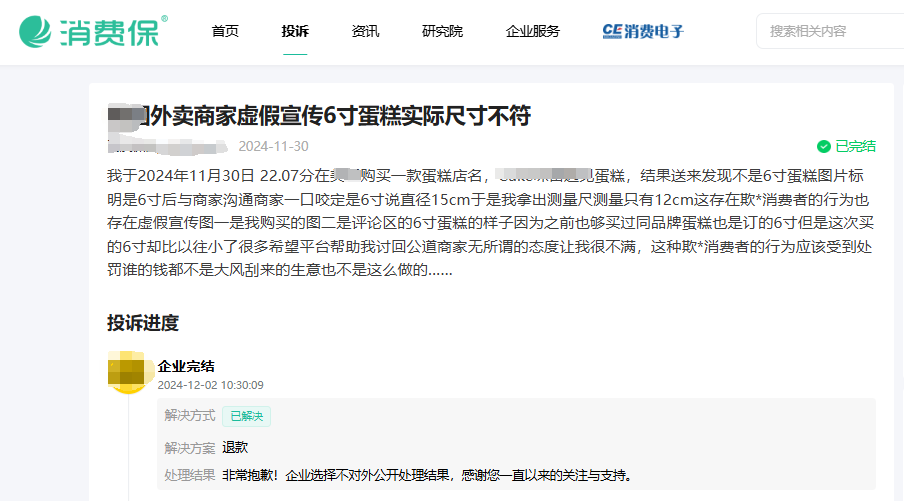Focus the 搜索相关内容 search field
904x501 pixels.
click(830, 31)
